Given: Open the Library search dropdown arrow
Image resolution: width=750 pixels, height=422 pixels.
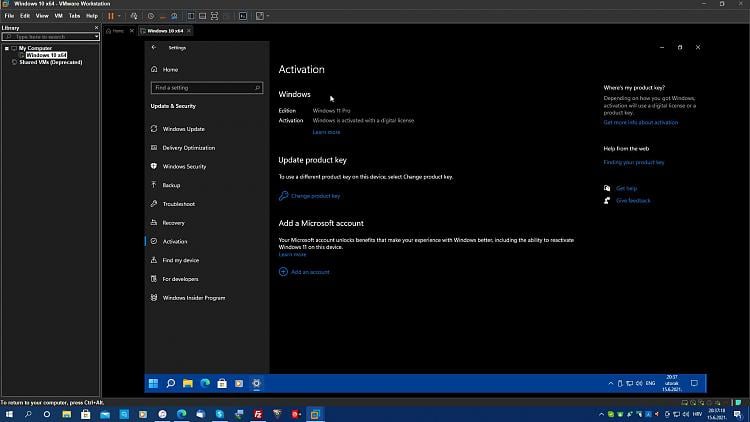Looking at the screenshot, I should (97, 36).
